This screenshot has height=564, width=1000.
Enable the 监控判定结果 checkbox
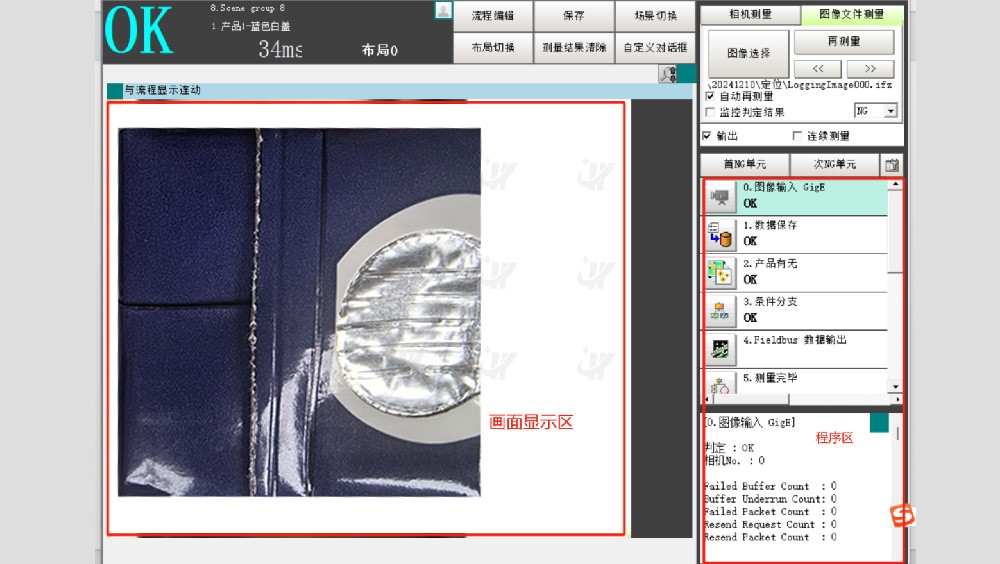click(710, 112)
